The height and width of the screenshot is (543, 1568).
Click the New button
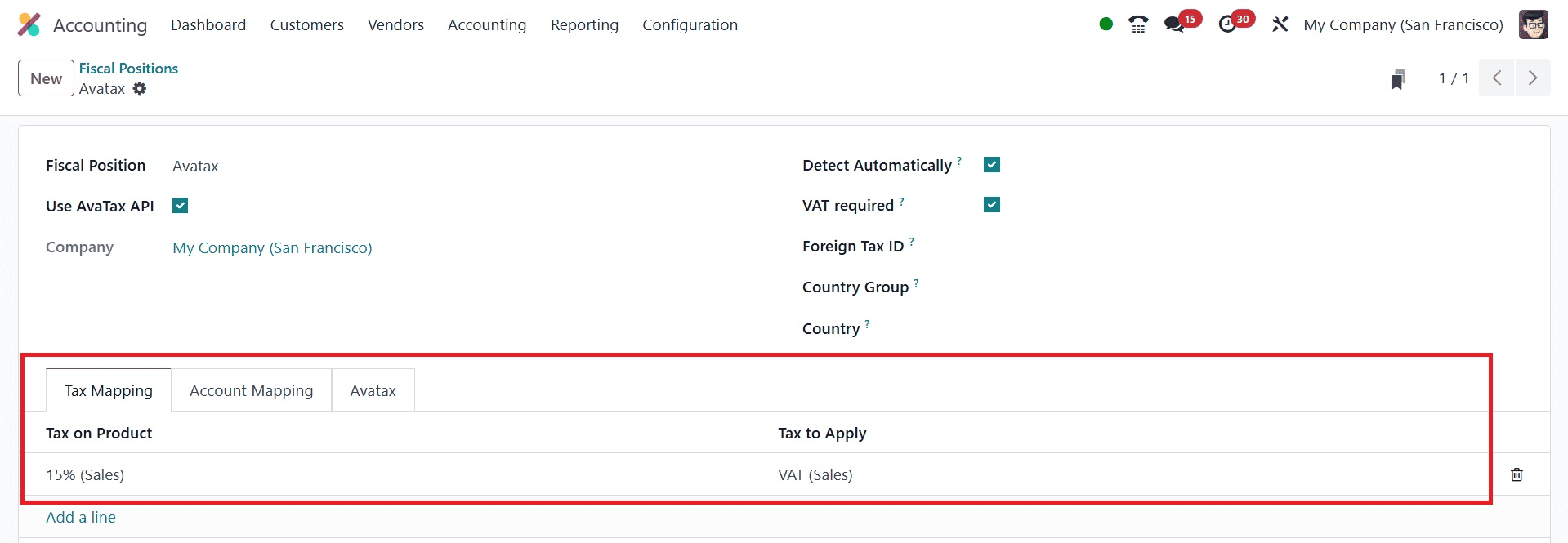pos(46,78)
